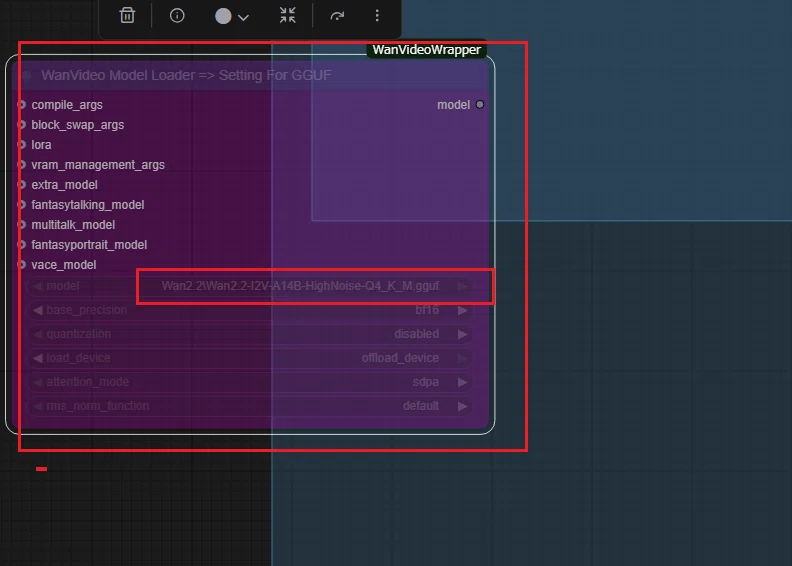The width and height of the screenshot is (792, 566).
Task: Click the bypass curved arrow icon
Action: coord(337,16)
